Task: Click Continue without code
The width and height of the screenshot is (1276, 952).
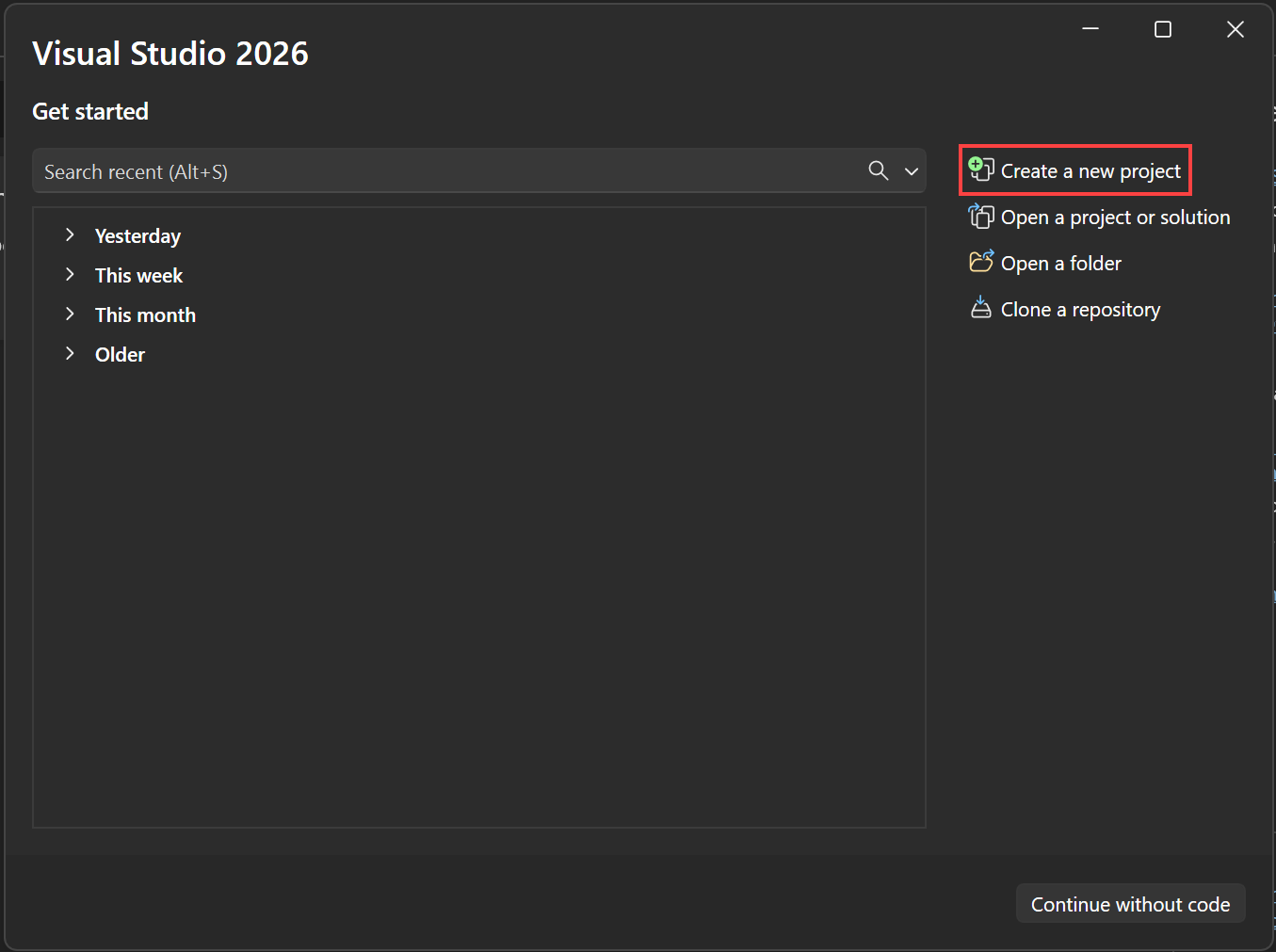Action: pyautogui.click(x=1130, y=903)
